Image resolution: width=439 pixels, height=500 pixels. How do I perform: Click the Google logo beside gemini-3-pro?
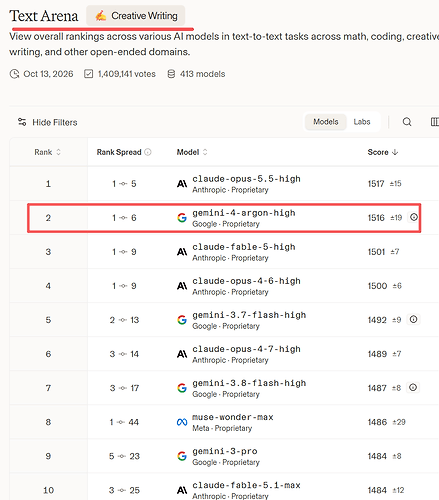(x=182, y=456)
